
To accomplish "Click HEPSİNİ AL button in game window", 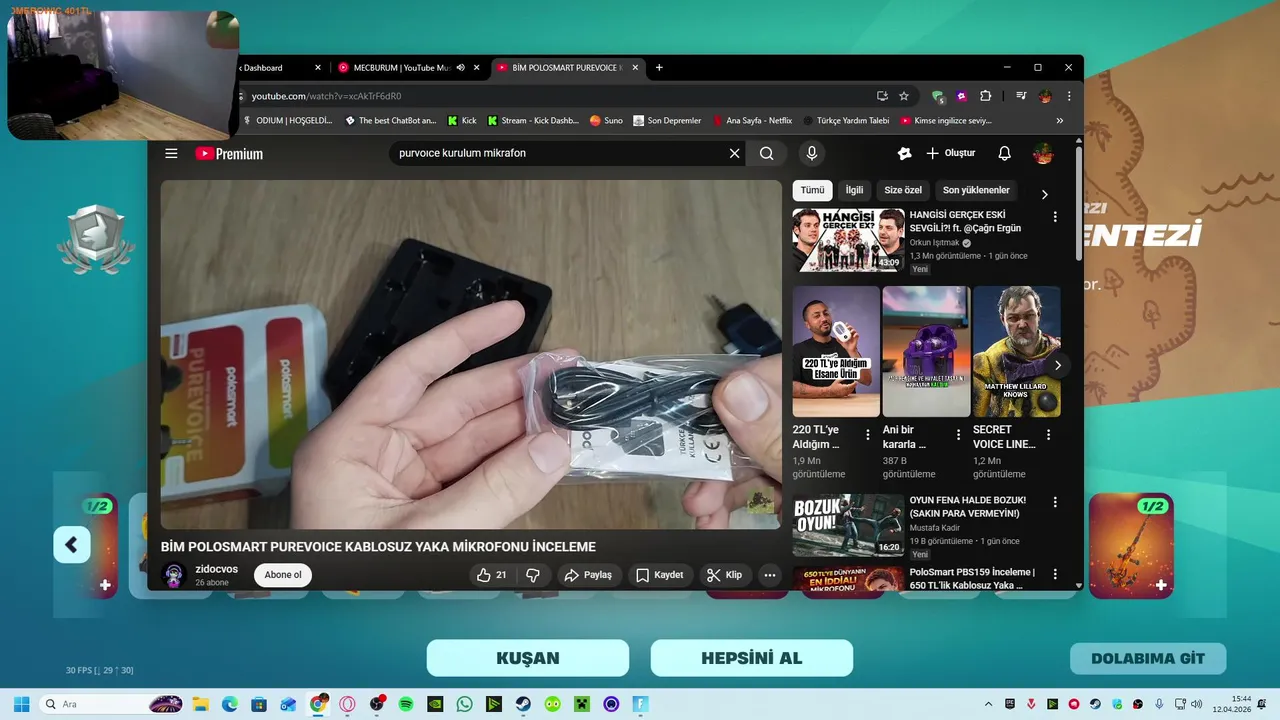I will click(x=752, y=658).
